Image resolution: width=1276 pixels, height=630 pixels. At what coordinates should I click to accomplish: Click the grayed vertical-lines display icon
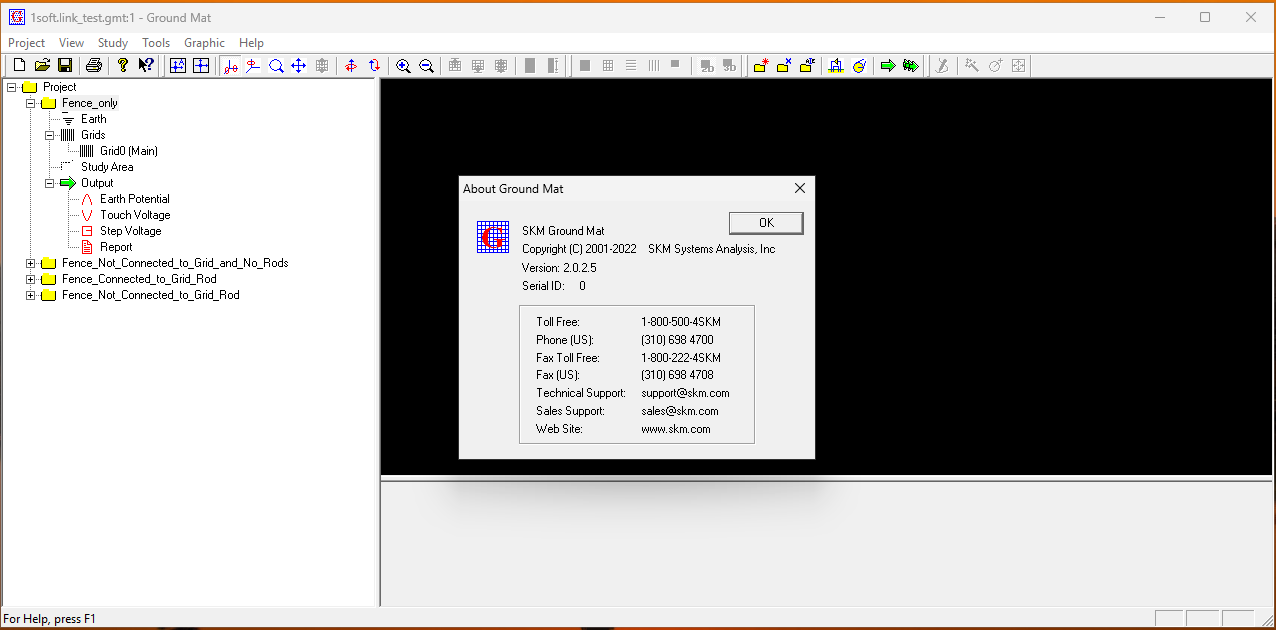654,66
